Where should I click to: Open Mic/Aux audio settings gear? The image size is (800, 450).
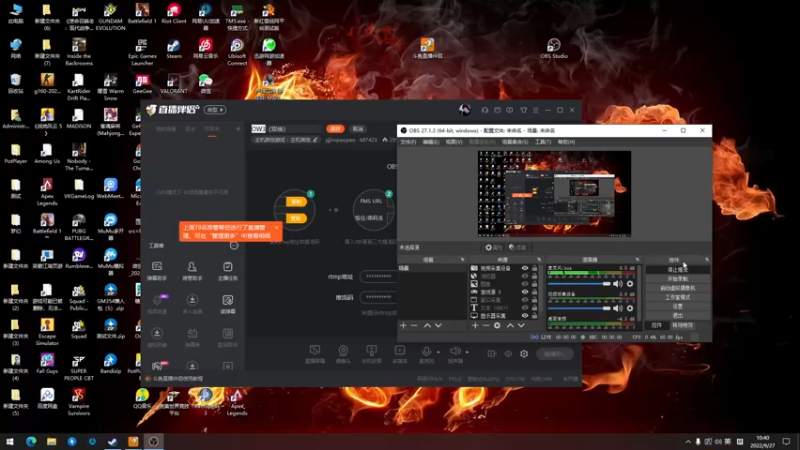pyautogui.click(x=630, y=284)
